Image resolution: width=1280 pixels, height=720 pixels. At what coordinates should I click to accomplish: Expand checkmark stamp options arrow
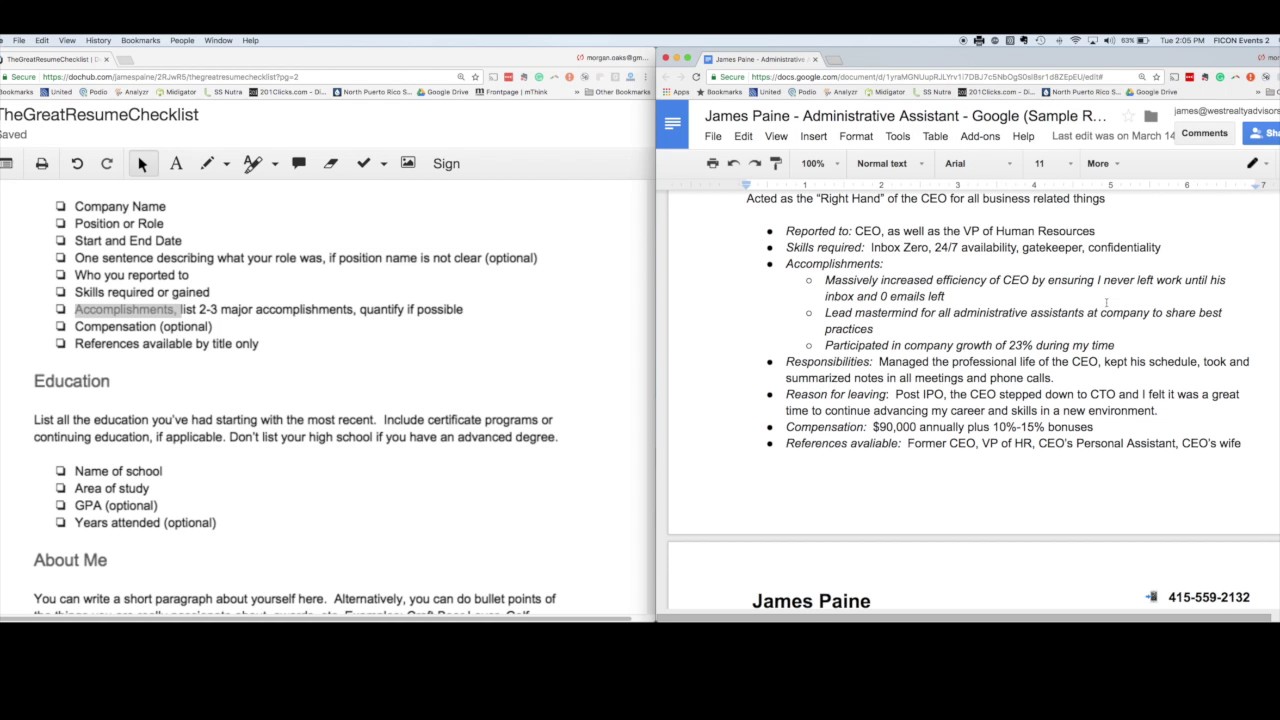(383, 164)
